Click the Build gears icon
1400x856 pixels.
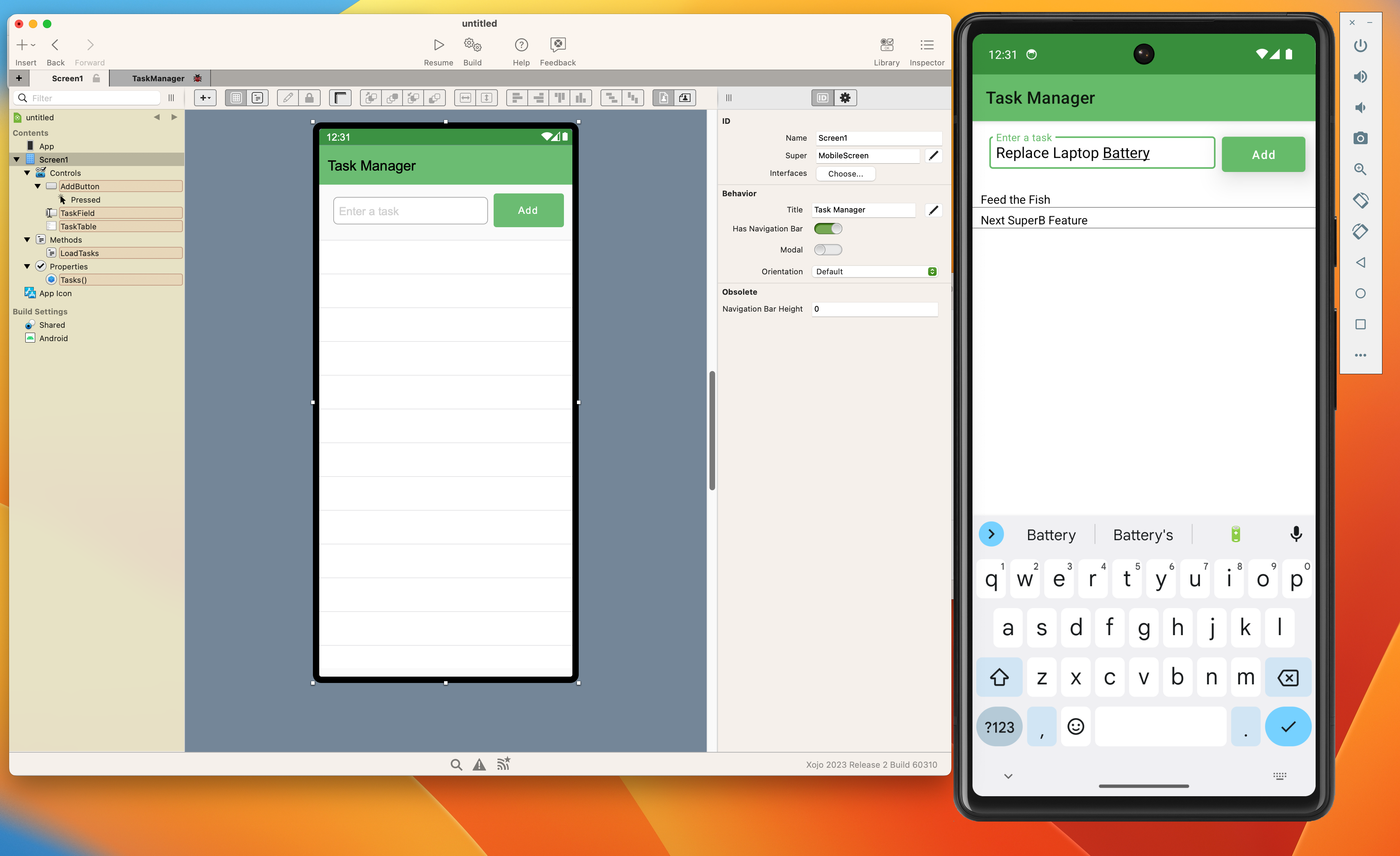point(472,44)
